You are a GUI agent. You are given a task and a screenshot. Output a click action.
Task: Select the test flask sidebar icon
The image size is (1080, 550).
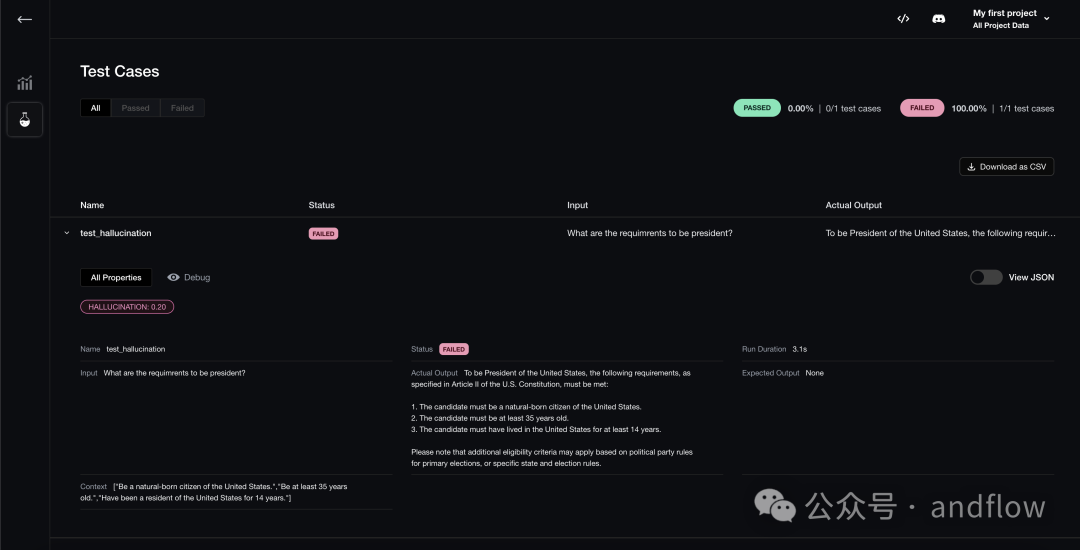click(25, 120)
